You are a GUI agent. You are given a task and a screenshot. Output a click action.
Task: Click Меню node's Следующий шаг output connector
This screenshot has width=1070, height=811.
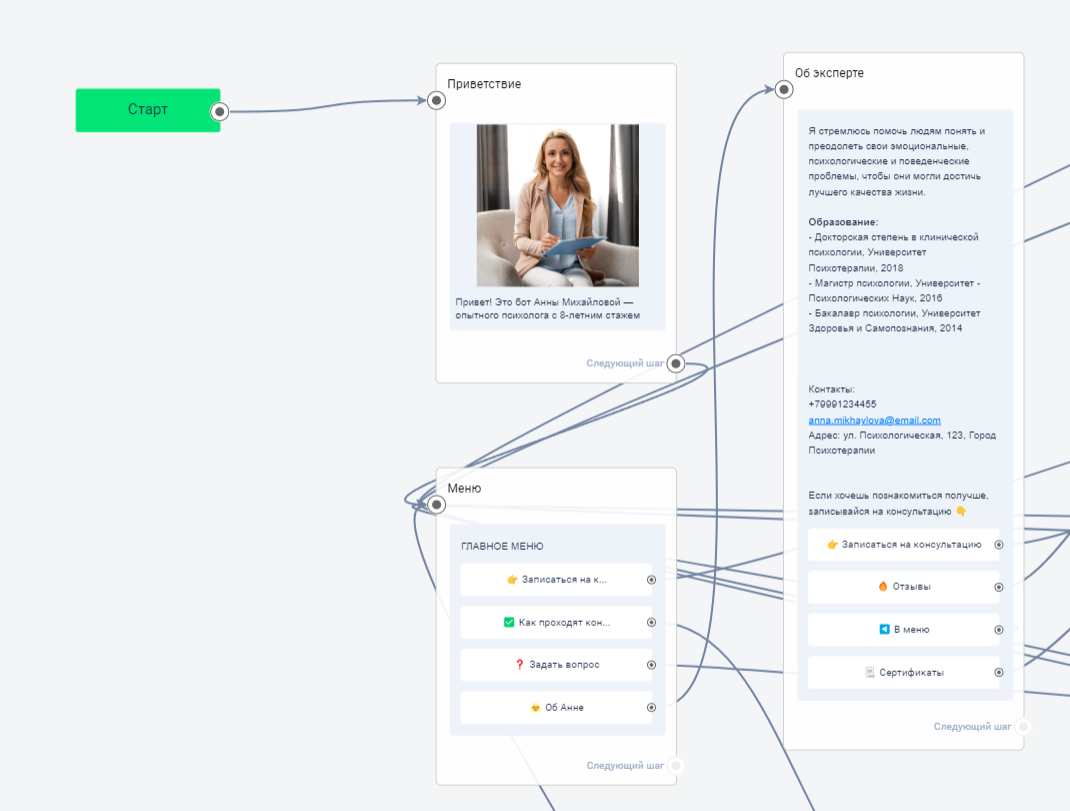[x=676, y=766]
